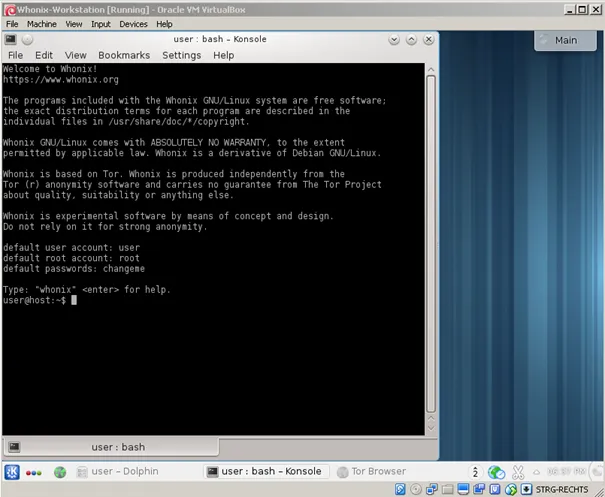Click the VirtualBox network adapters status icon

432,489
